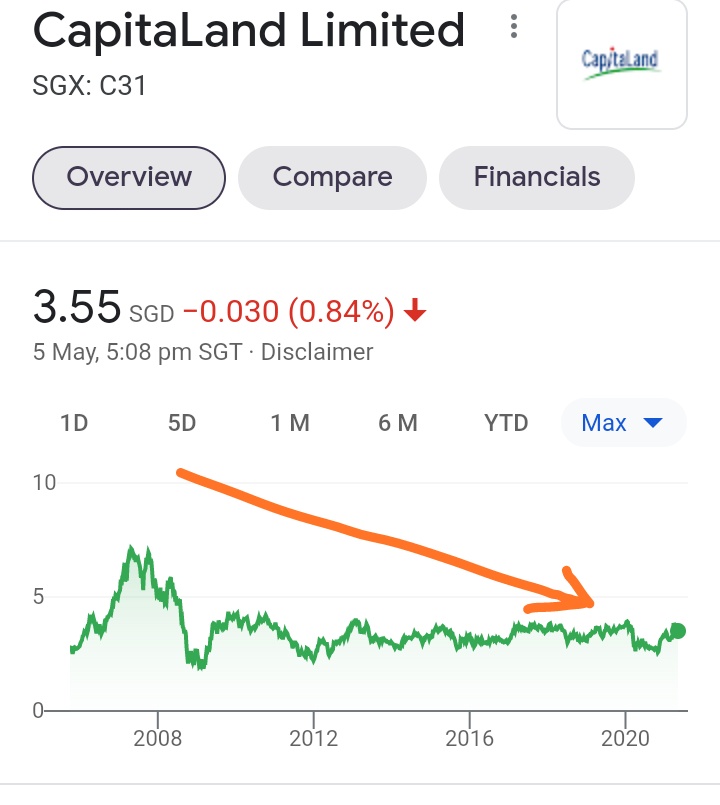Open the Financials tab

click(x=537, y=178)
